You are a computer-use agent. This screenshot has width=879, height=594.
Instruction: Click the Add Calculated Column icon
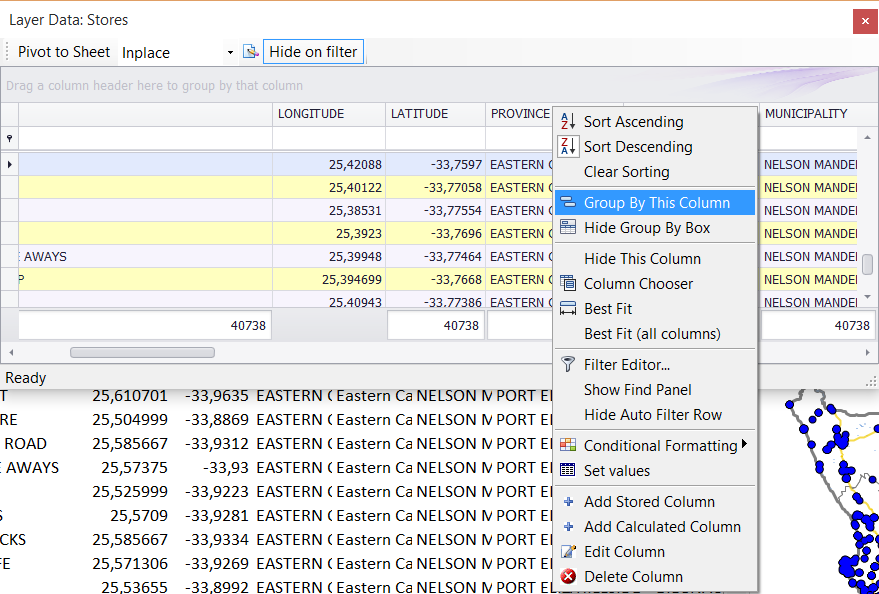coord(568,526)
